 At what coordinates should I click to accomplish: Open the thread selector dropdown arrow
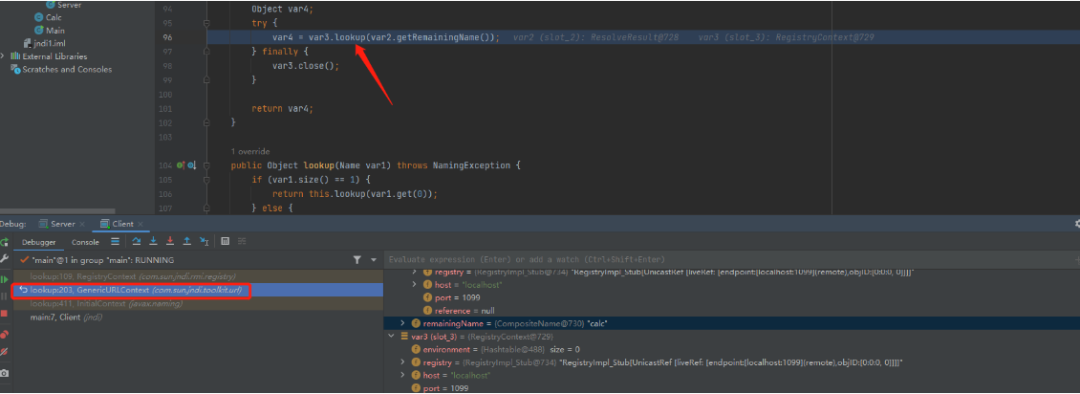coord(374,260)
